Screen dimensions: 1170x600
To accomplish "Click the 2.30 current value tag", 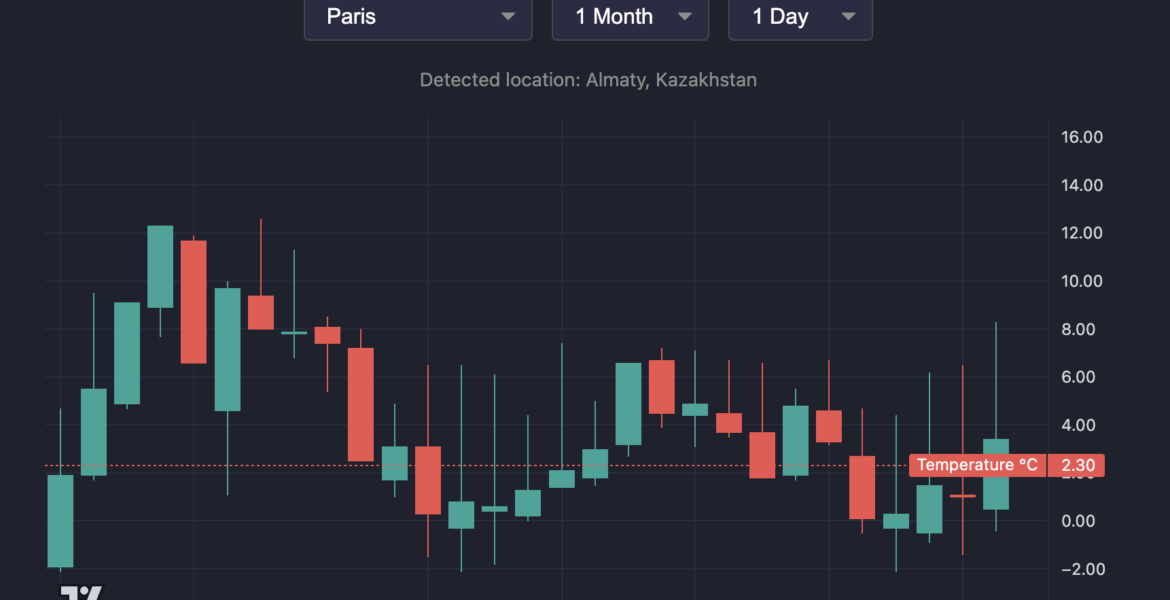I will click(1077, 465).
